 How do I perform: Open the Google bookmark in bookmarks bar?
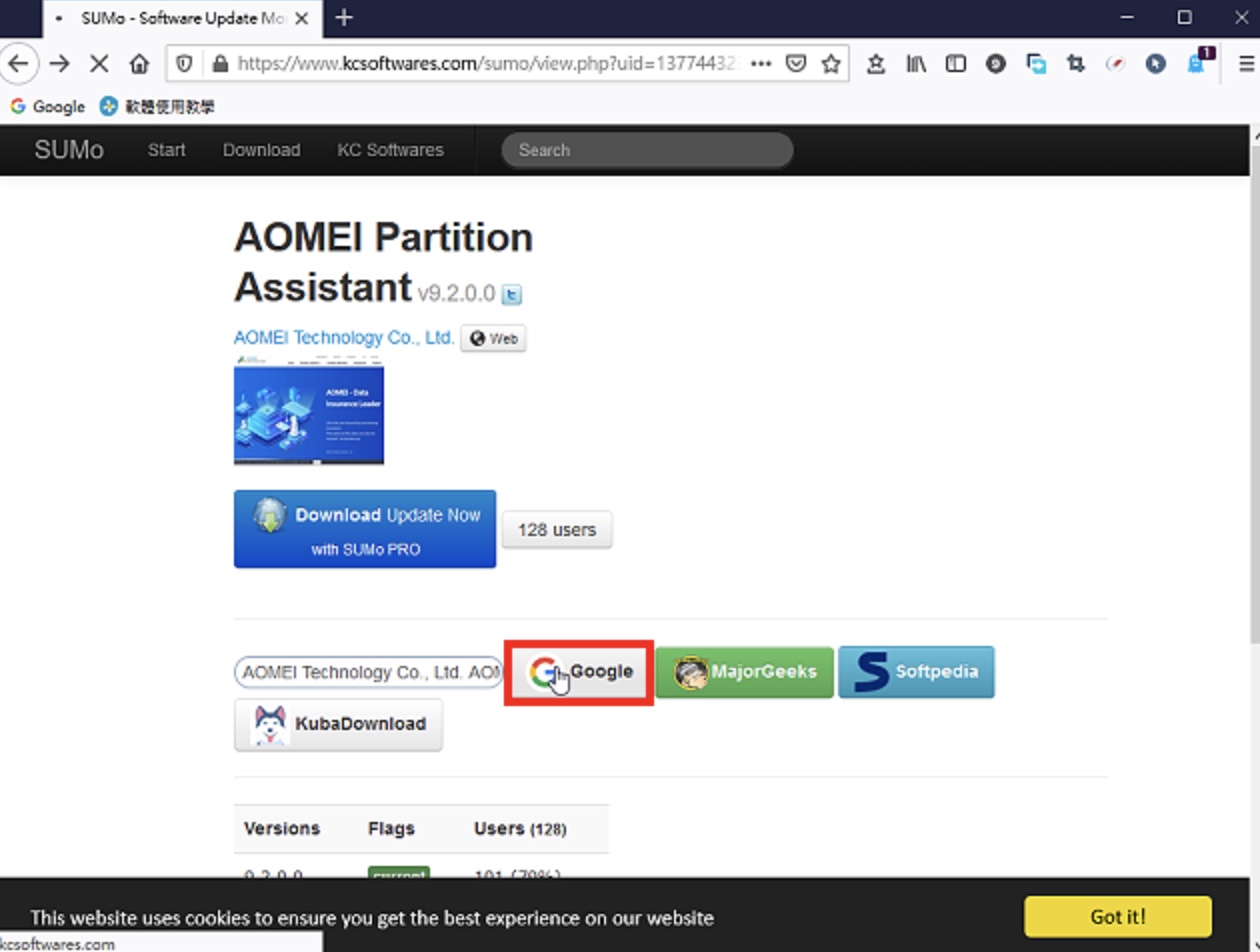[47, 106]
